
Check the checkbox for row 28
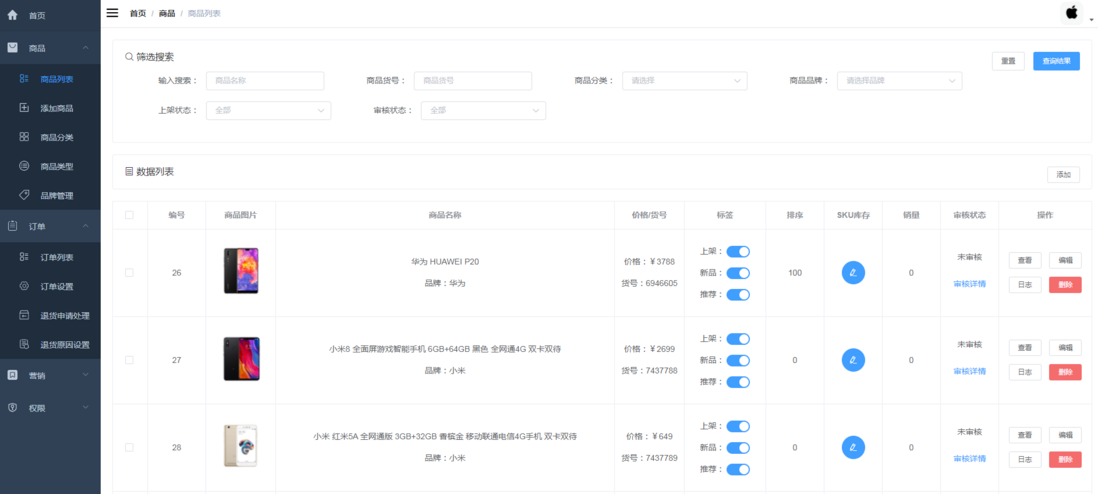[x=129, y=447]
